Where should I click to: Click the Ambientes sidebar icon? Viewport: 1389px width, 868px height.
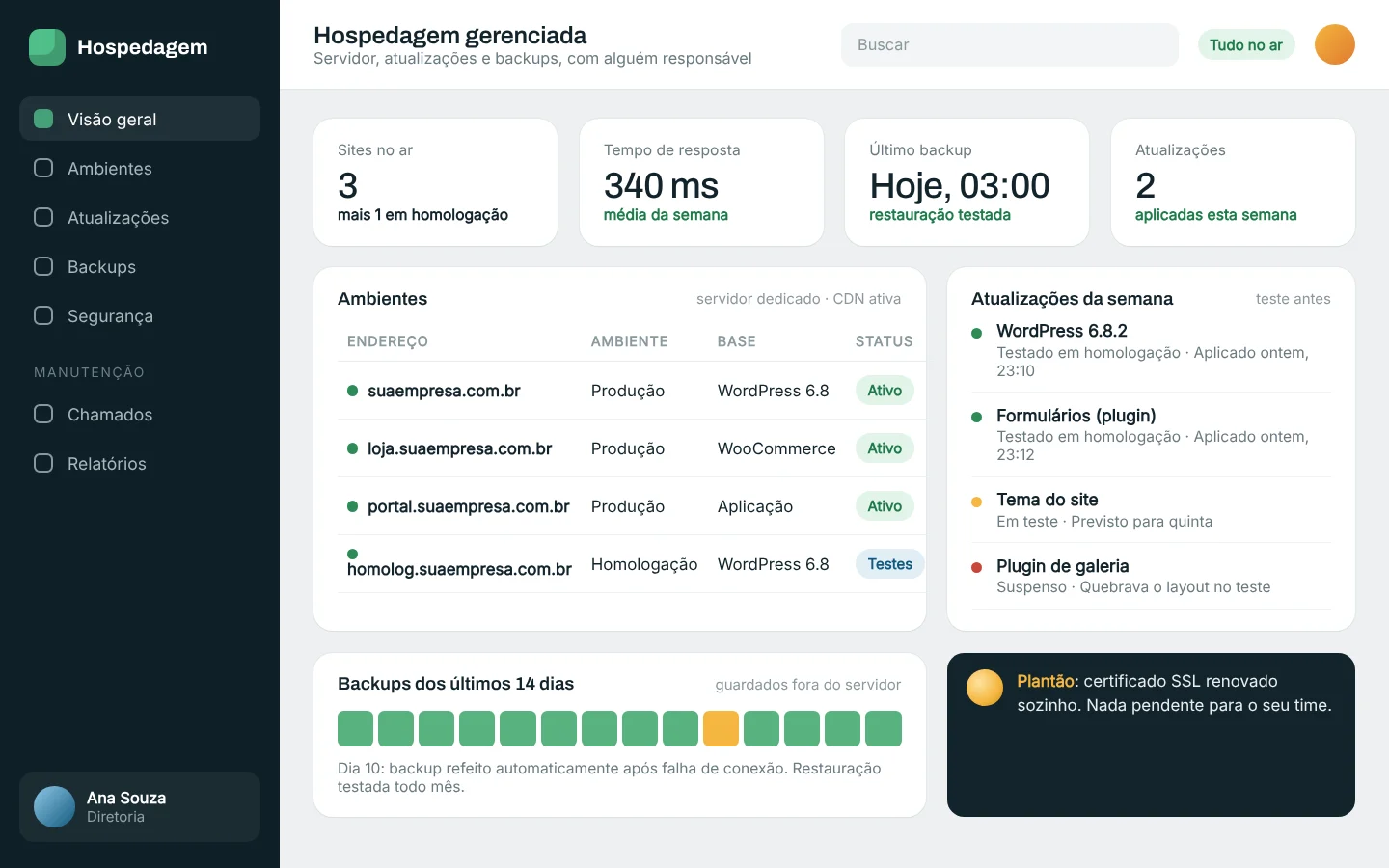click(43, 168)
